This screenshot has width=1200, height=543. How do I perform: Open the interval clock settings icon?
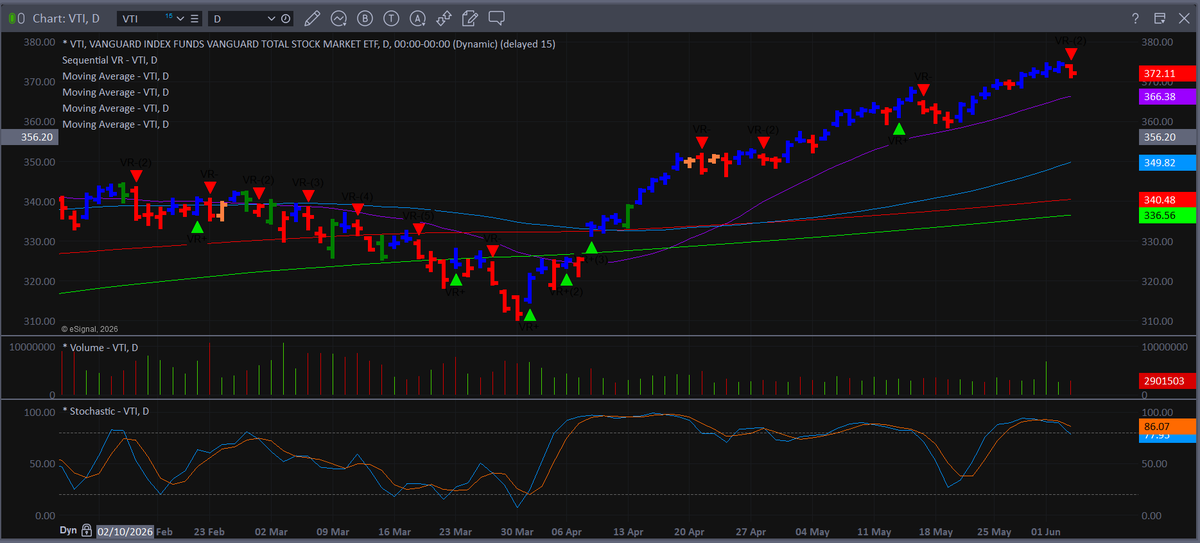point(287,18)
